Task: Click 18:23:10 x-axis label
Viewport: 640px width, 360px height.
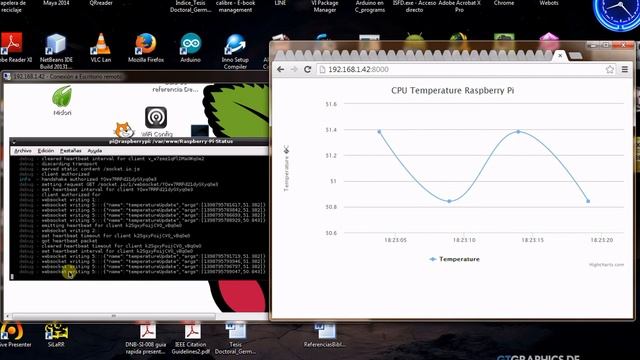Action: coord(464,240)
